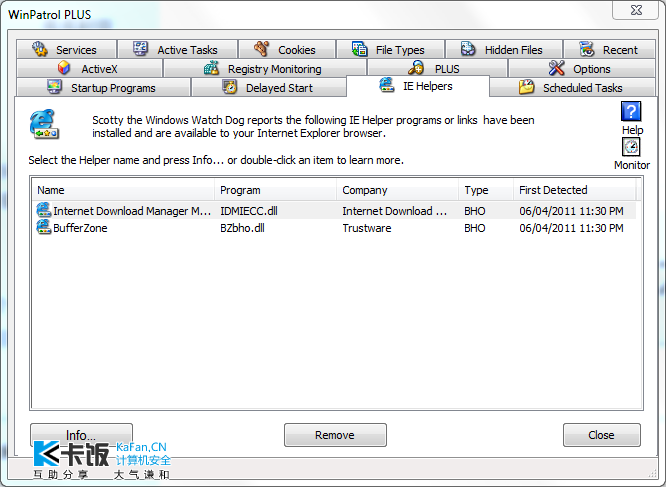
Task: Go to the Options tab
Action: click(x=582, y=68)
